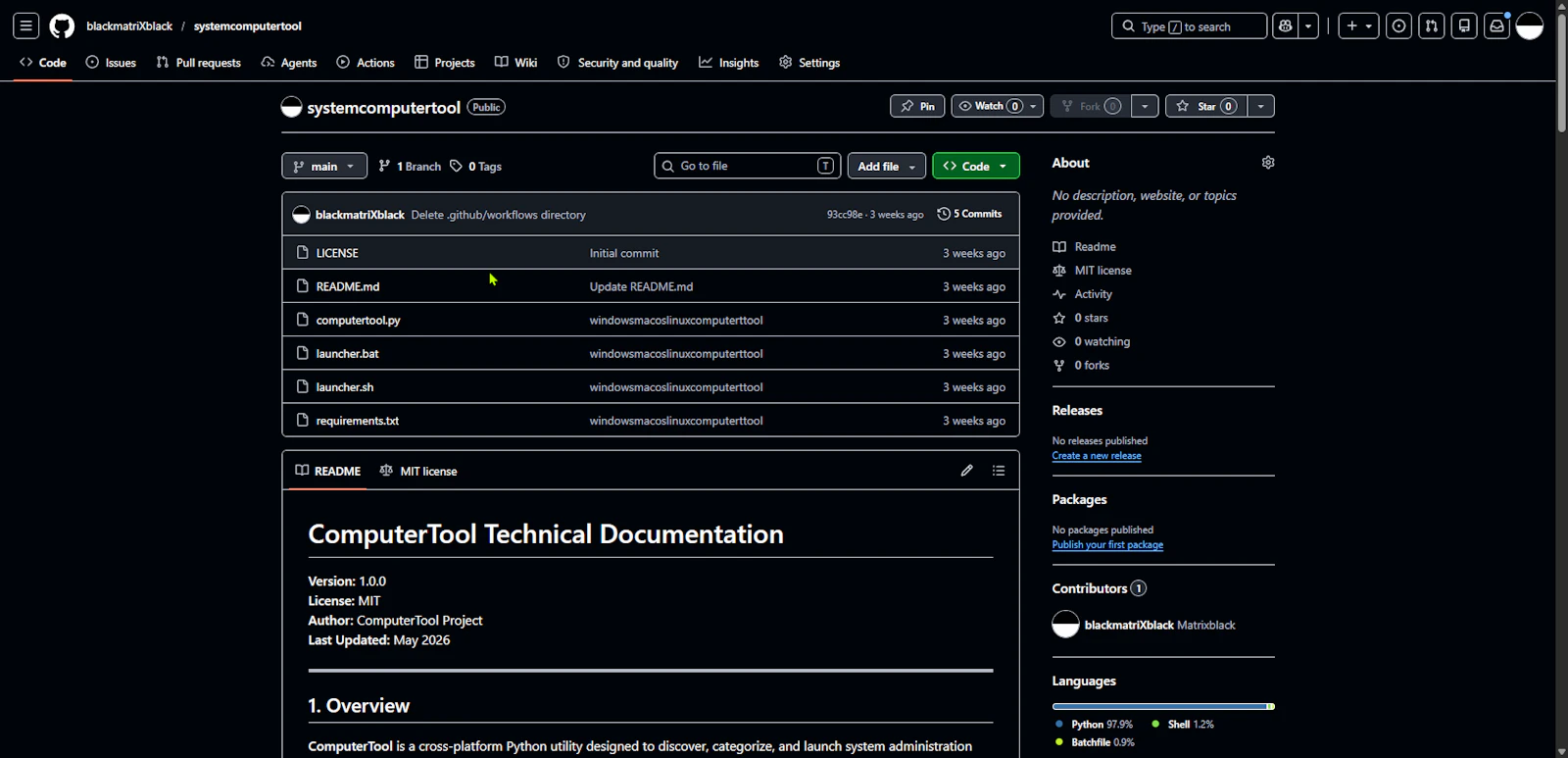Open the Wiki tab
The width and height of the screenshot is (1568, 758).
tap(516, 63)
